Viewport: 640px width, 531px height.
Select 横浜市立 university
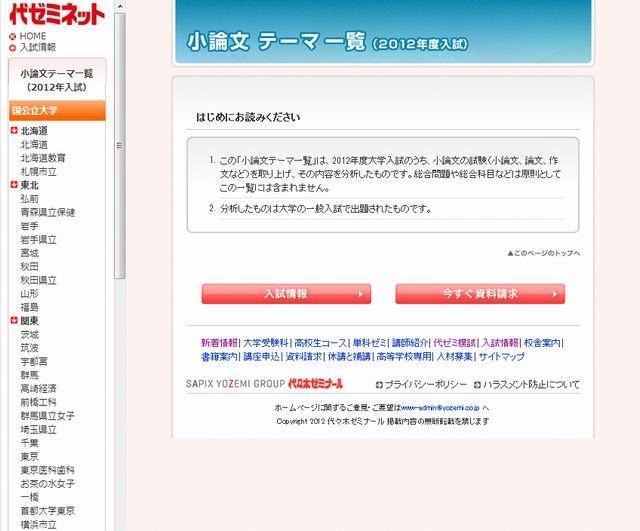38,524
